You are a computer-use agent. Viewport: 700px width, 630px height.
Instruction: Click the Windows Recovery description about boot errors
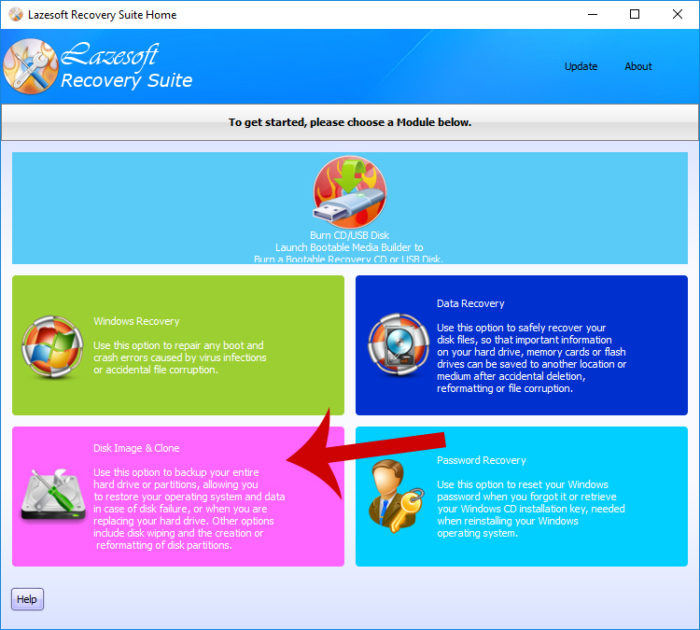pyautogui.click(x=179, y=358)
